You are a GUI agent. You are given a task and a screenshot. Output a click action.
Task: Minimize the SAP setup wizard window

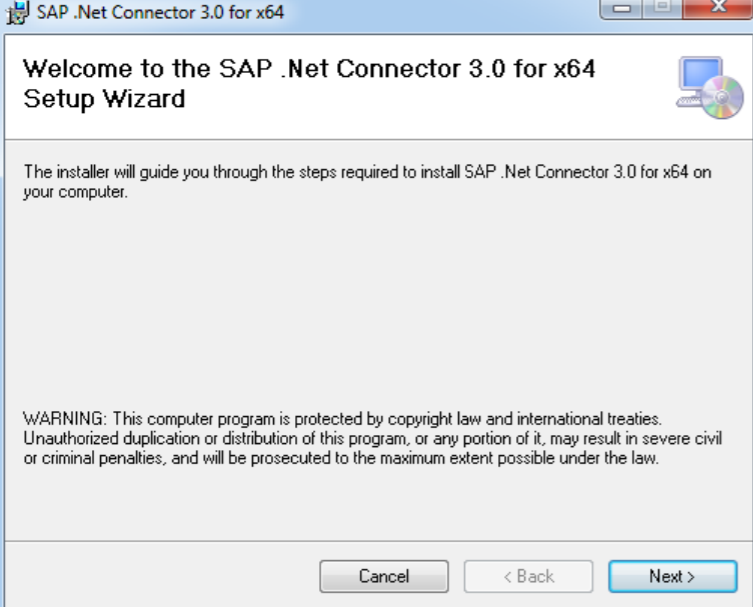click(x=622, y=8)
